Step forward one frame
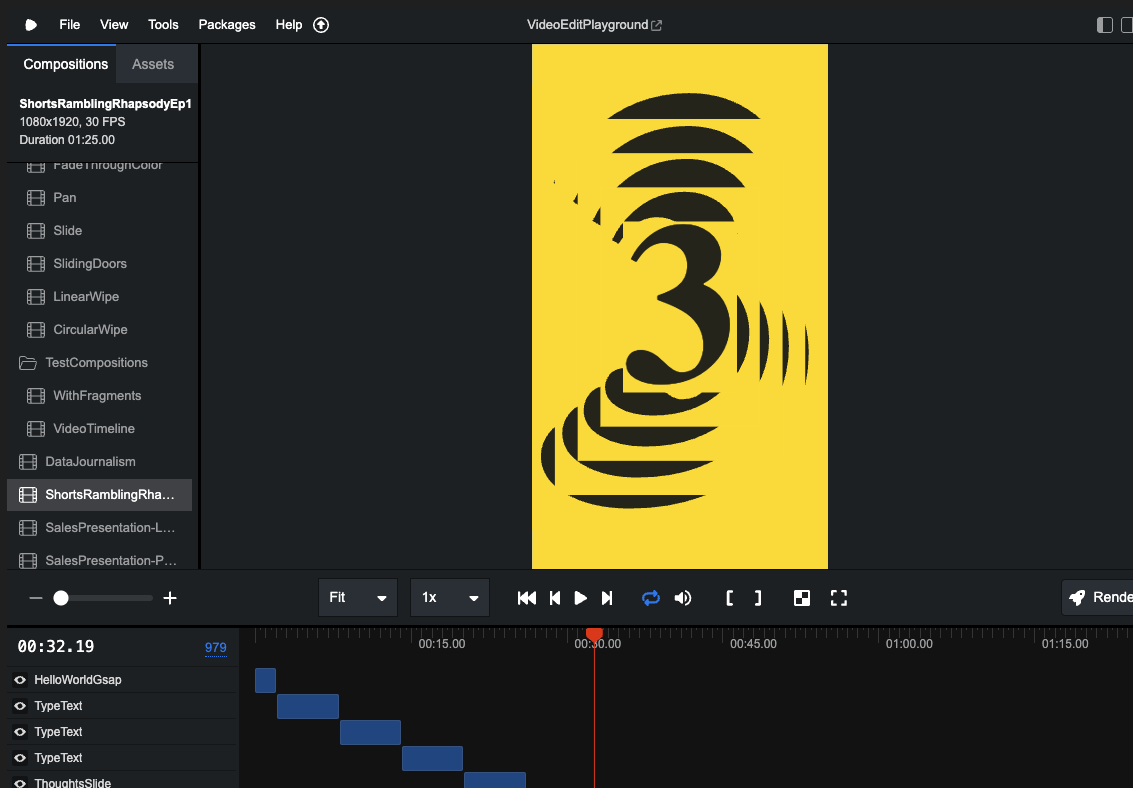 point(607,598)
